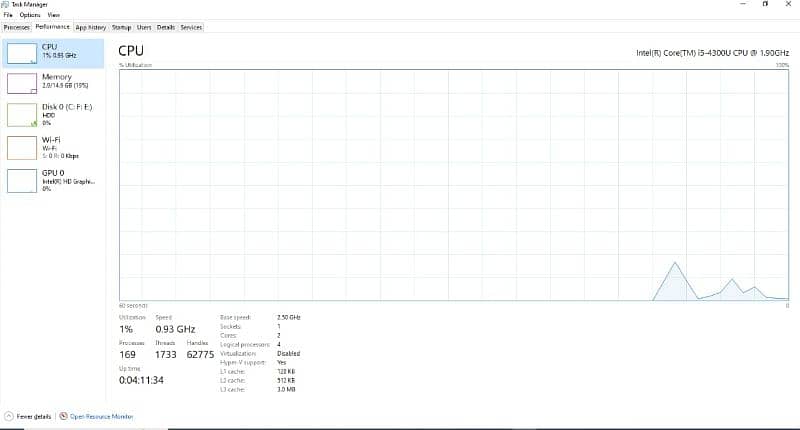Select the CPU graph thumbnail in sidebar

22,53
